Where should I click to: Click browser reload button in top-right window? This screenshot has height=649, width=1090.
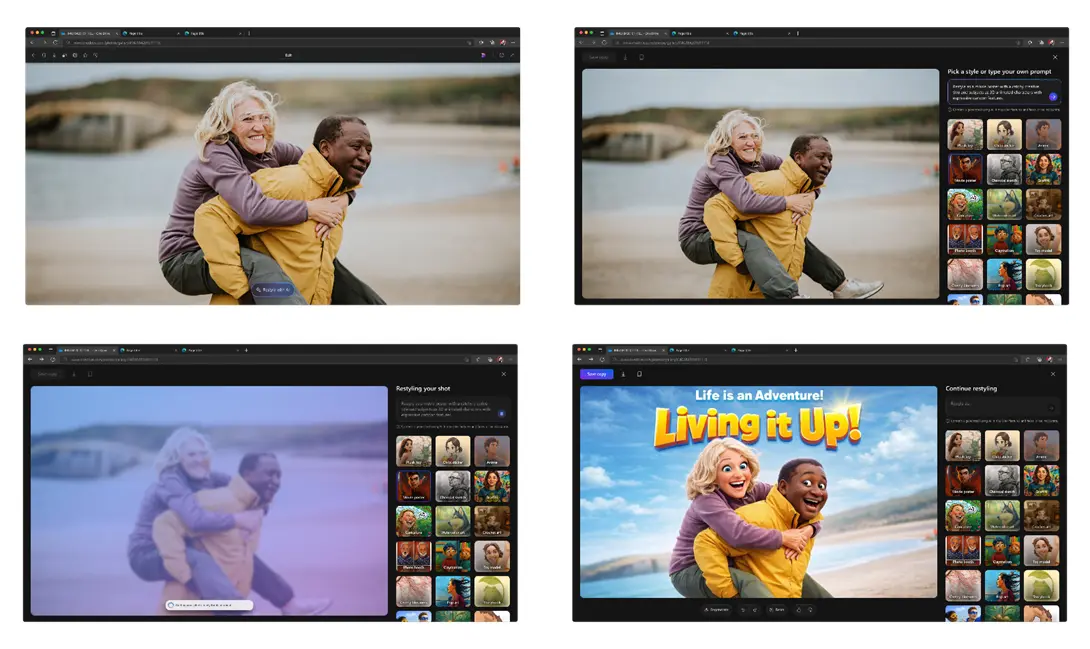click(604, 42)
